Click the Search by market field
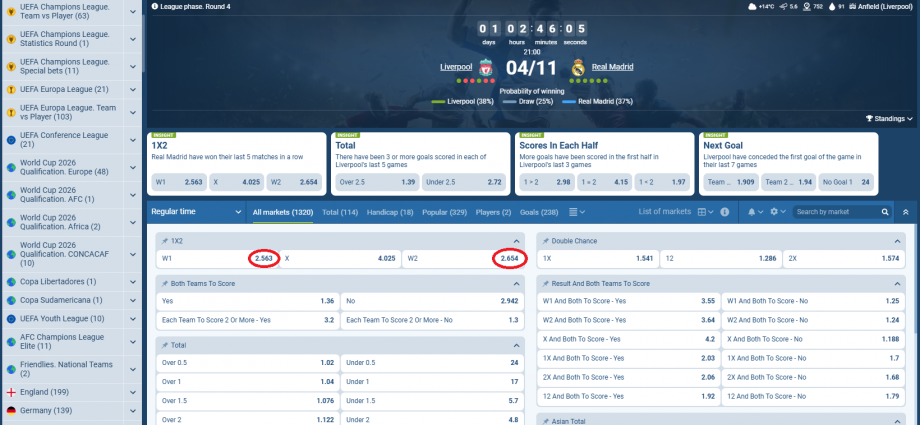 pos(835,212)
